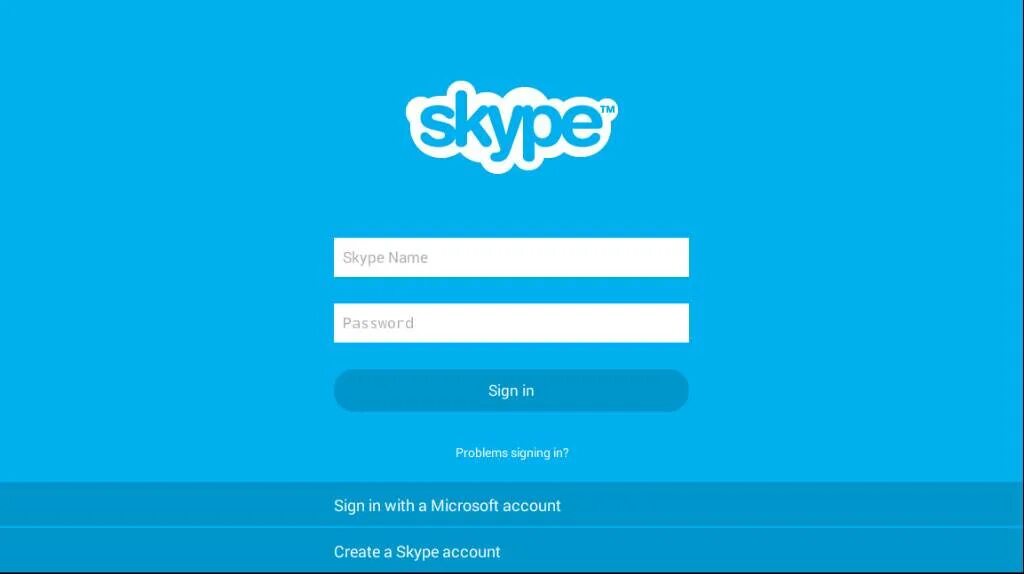Use Microsoft account sign-in option
The image size is (1024, 574).
(512, 505)
